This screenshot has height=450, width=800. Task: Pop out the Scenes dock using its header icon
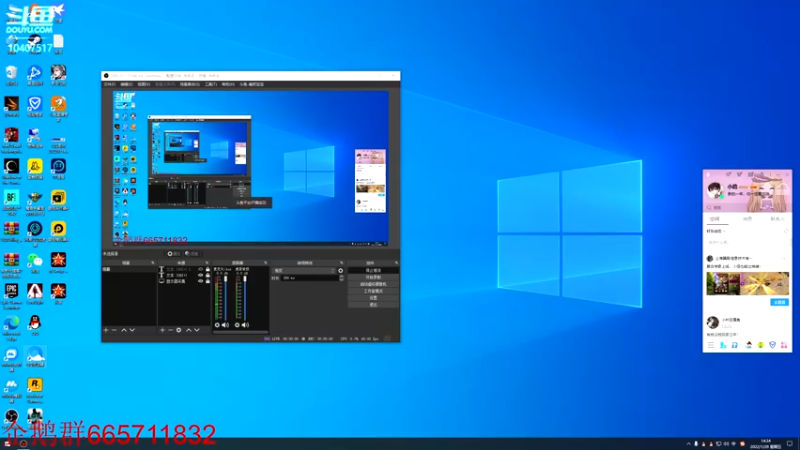tap(153, 263)
